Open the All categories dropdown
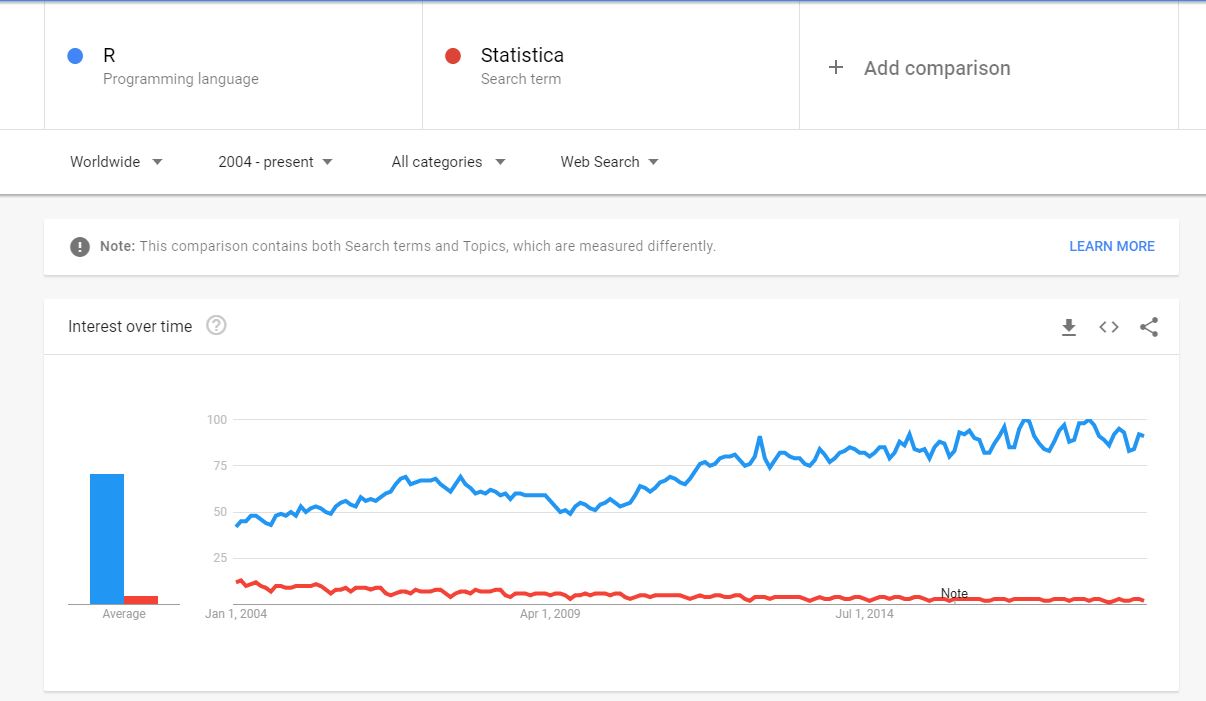 448,162
